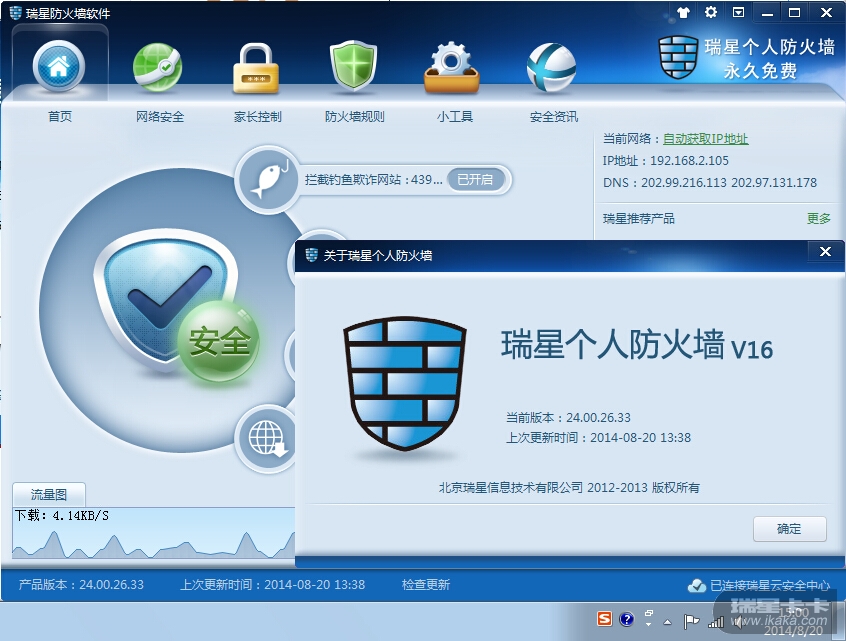Select the 小工具 tab label
Viewport: 846px width, 641px height.
coord(454,116)
